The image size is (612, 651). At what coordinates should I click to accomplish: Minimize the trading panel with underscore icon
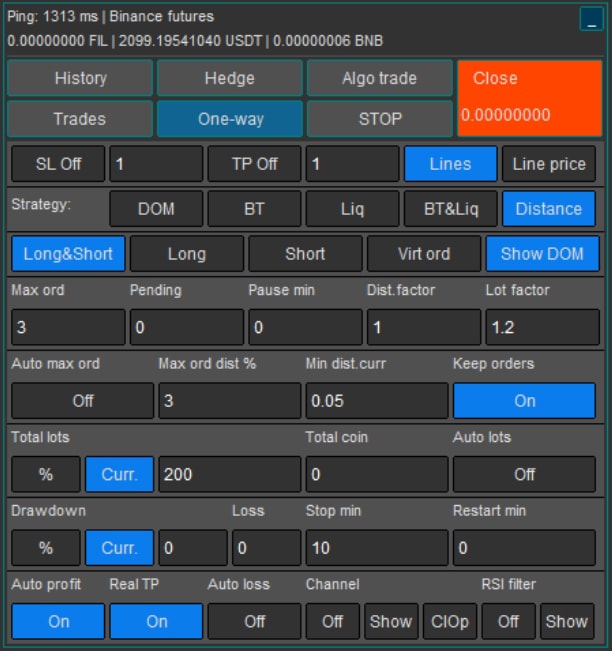pyautogui.click(x=590, y=19)
